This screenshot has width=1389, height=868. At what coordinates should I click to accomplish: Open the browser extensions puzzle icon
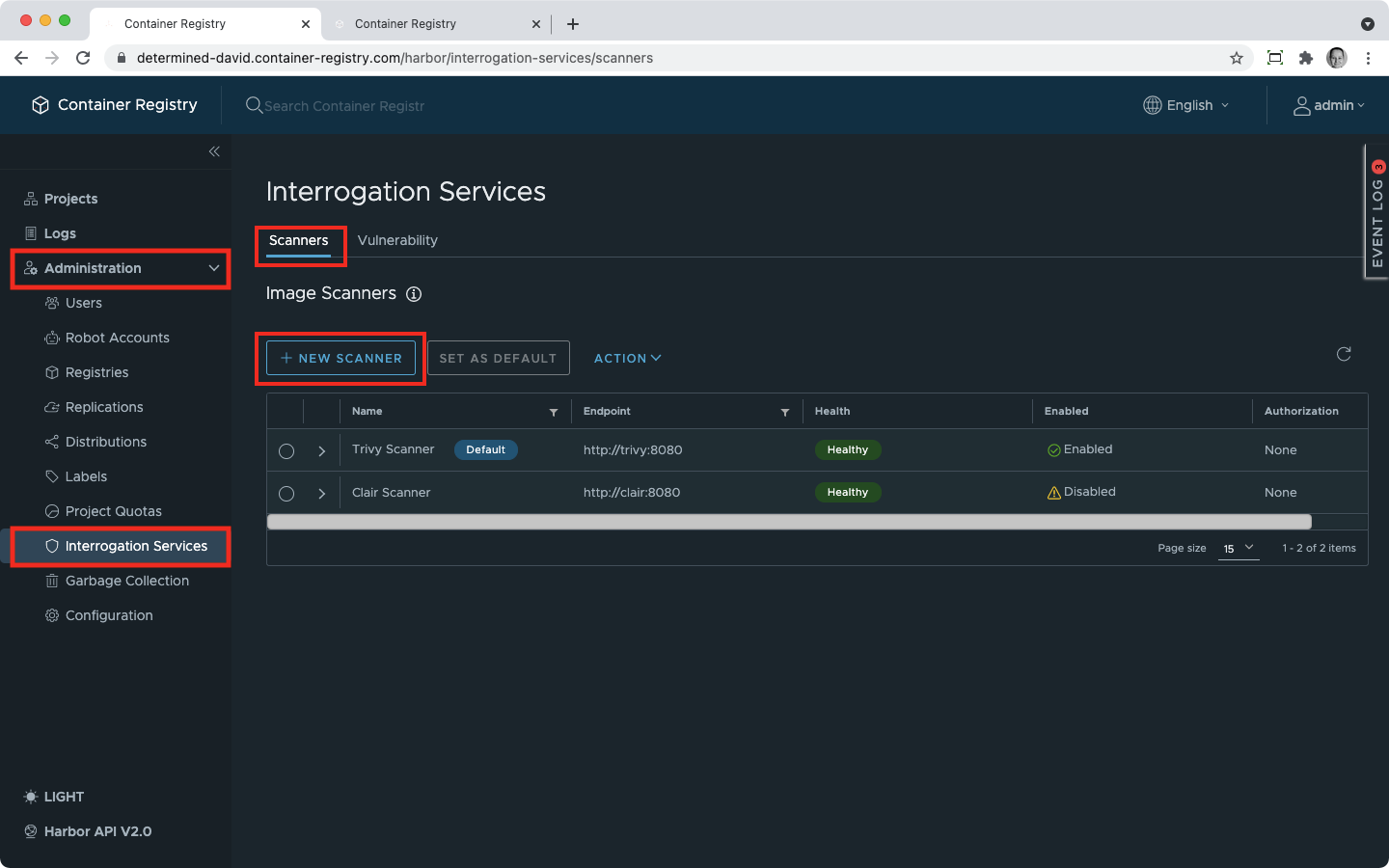(x=1306, y=58)
